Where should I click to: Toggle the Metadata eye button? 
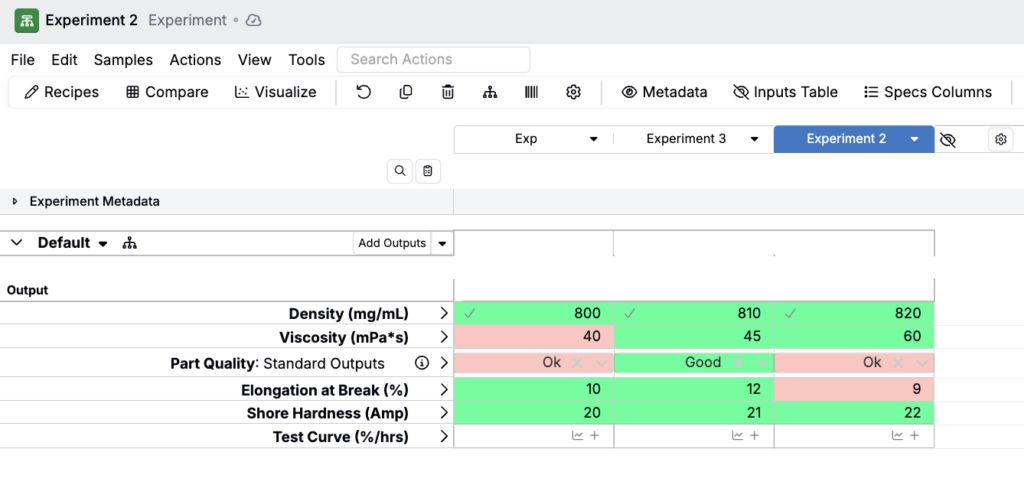(664, 92)
